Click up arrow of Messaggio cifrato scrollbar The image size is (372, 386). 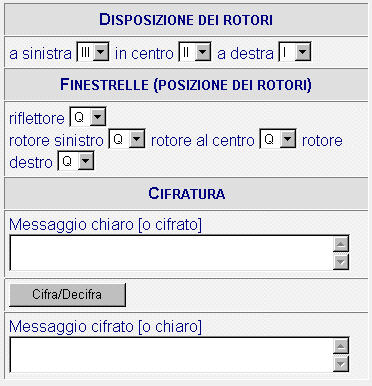pos(341,346)
